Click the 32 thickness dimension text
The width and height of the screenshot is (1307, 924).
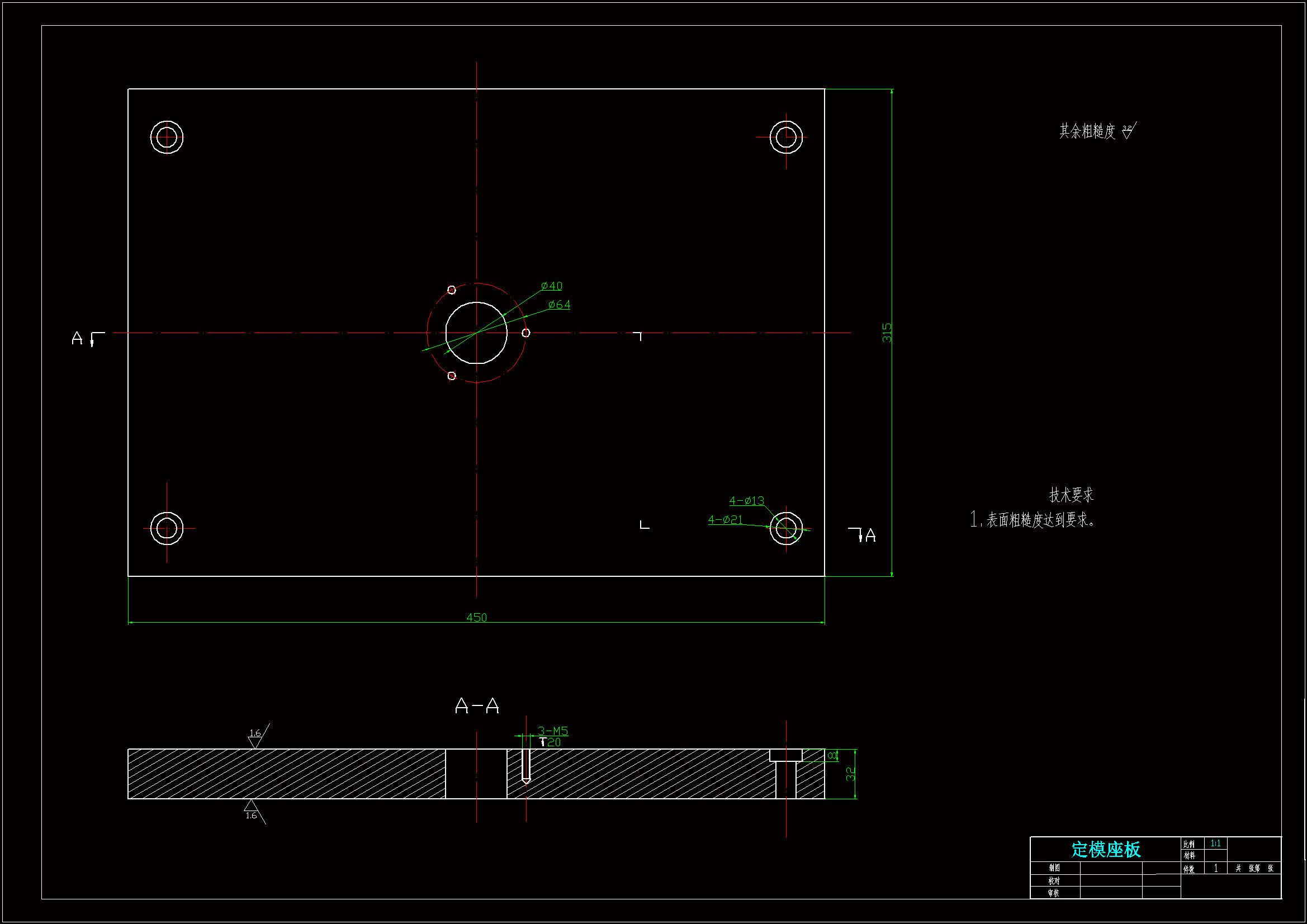[850, 774]
